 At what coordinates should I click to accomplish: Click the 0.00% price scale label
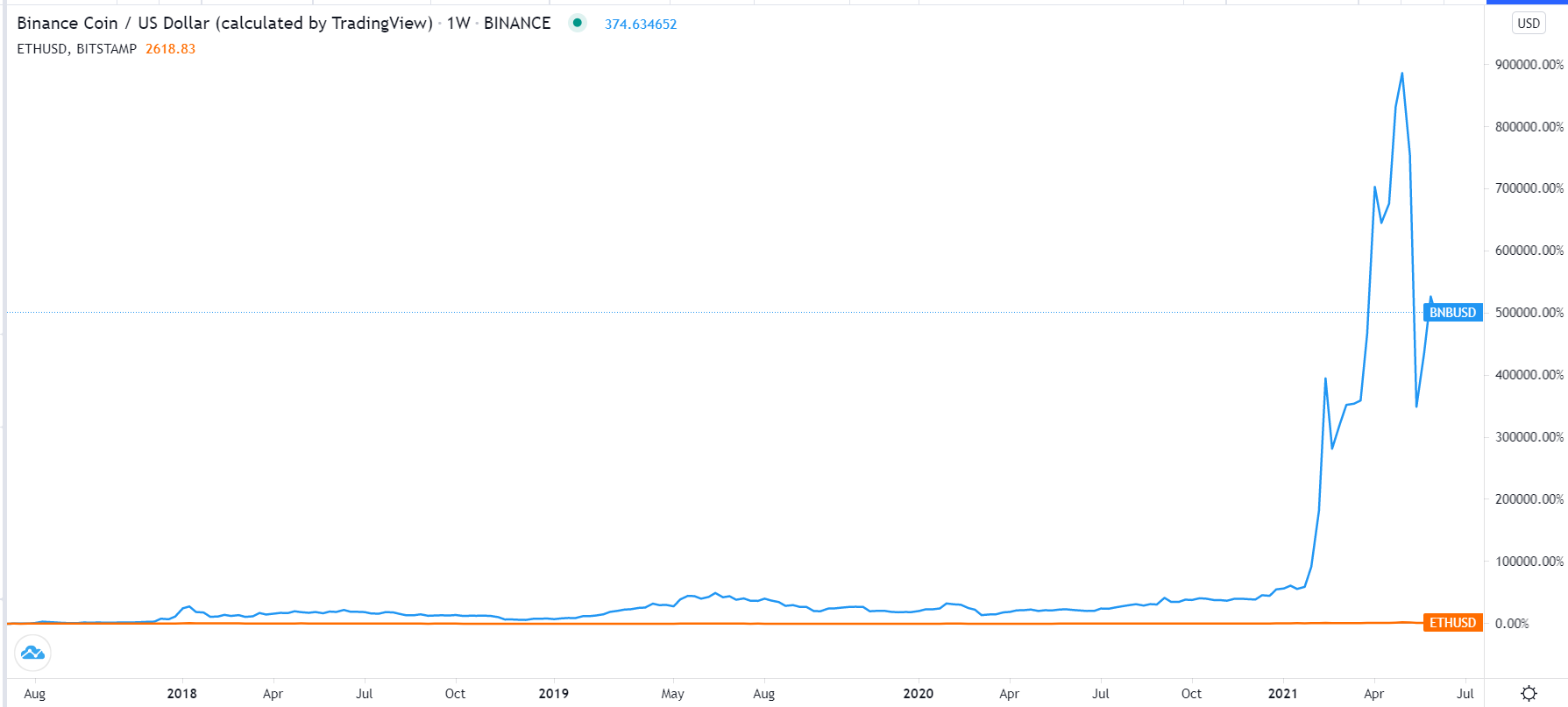pos(1512,624)
